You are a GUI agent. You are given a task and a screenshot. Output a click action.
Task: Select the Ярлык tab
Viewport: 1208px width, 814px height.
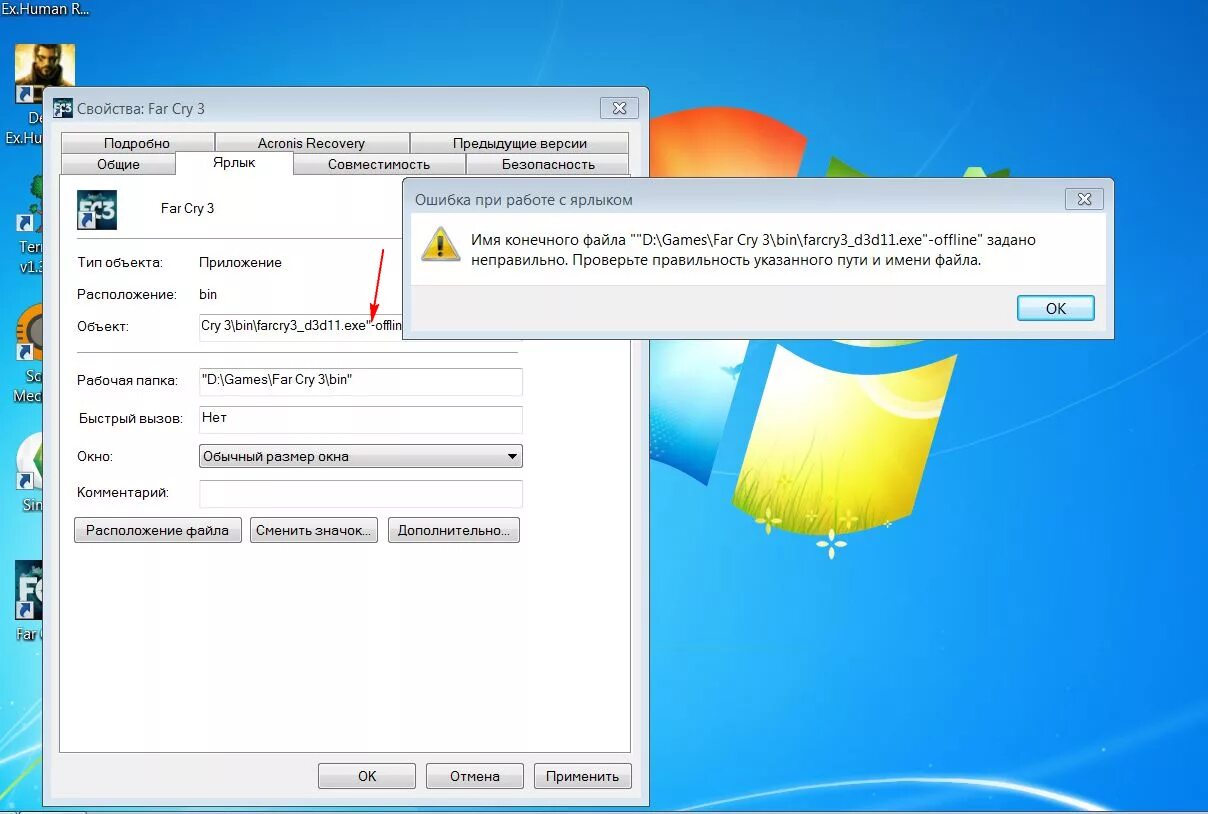click(x=234, y=162)
